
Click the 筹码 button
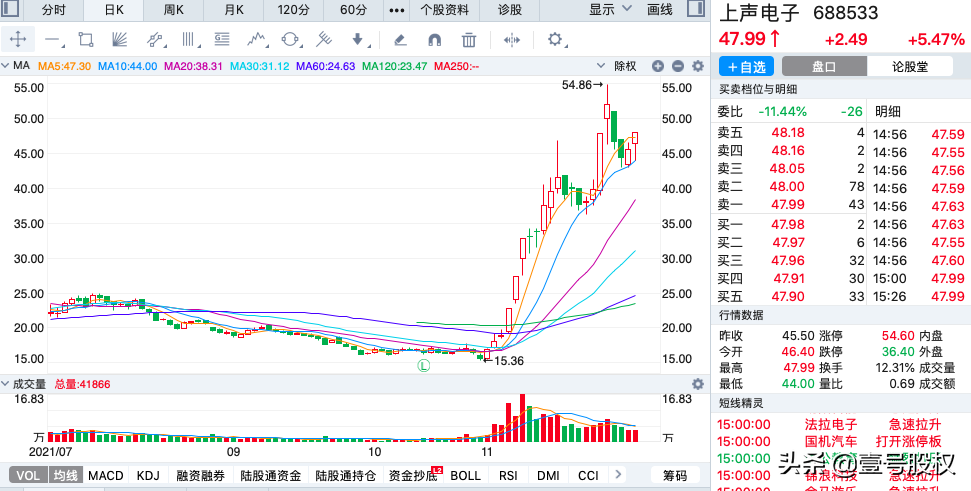(674, 476)
